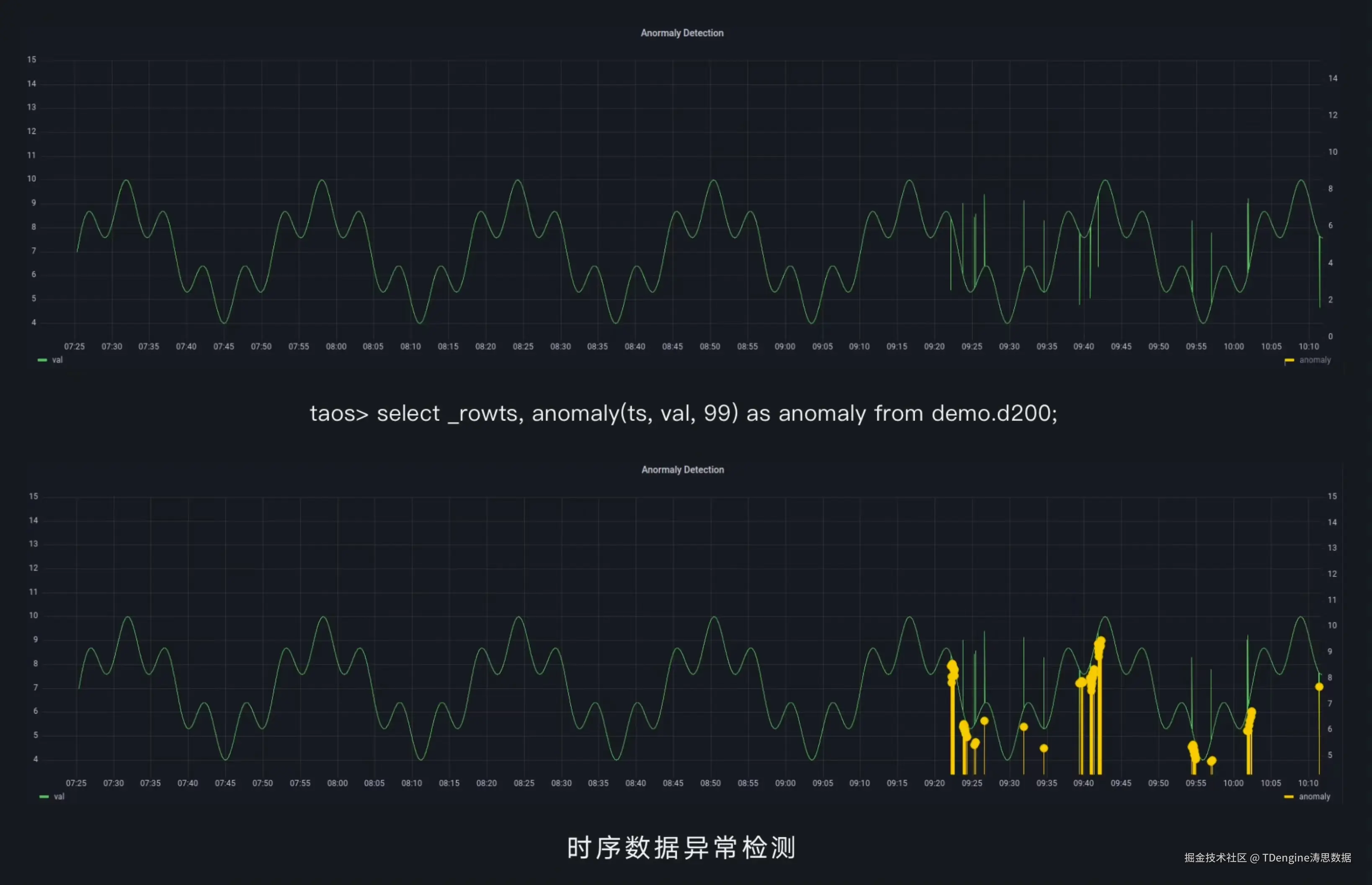Click the Chinese caption 时序数据异常检测
Image resolution: width=1372 pixels, height=885 pixels.
[681, 848]
